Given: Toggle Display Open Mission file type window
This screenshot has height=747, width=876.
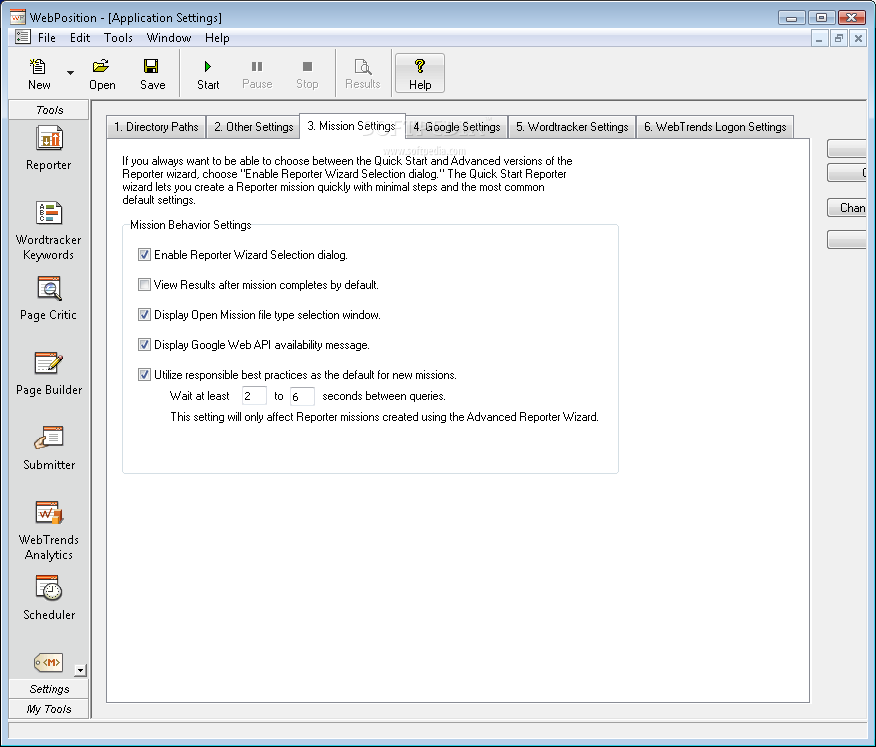Looking at the screenshot, I should coord(144,315).
